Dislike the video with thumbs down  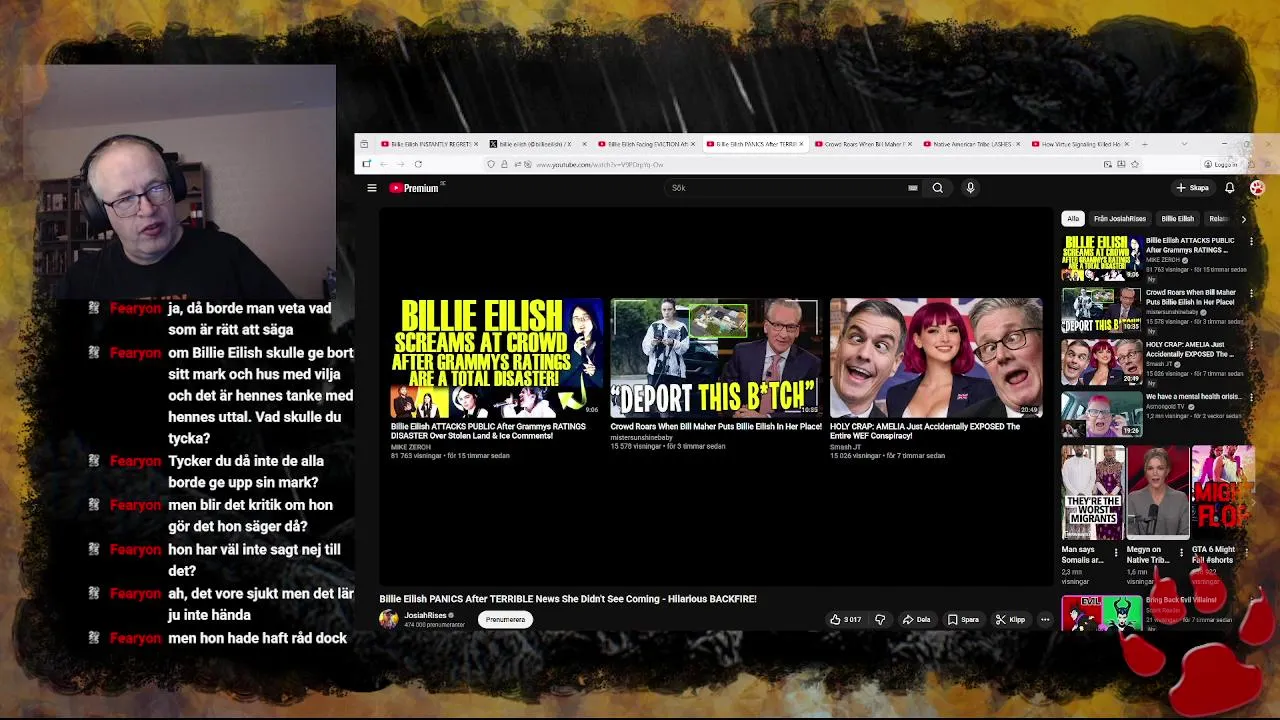coord(880,619)
